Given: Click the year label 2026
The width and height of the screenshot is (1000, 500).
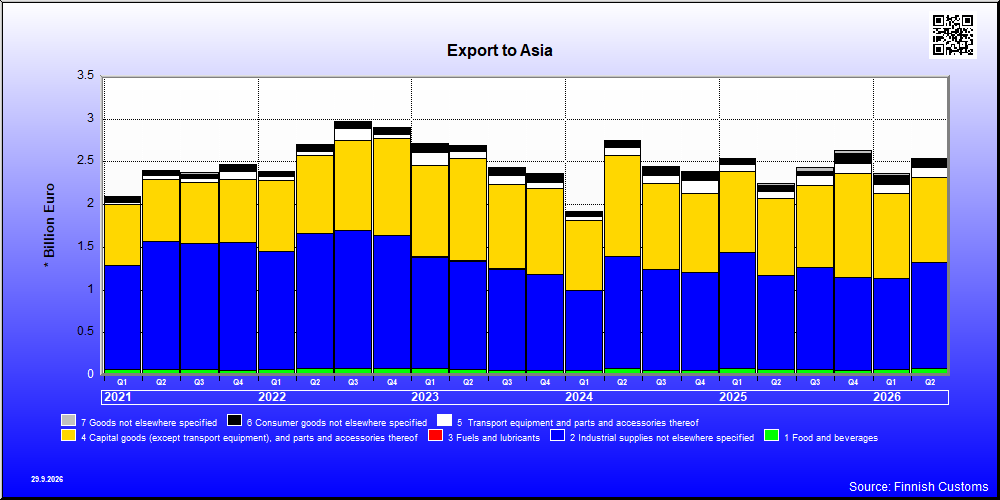Looking at the screenshot, I should [887, 397].
